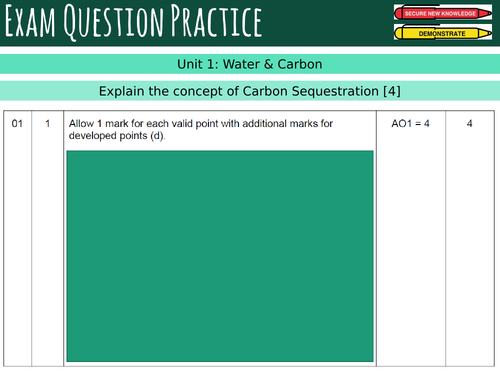Click the yellow Demonstrate pen icon
500x375 pixels.
pyautogui.click(x=443, y=33)
